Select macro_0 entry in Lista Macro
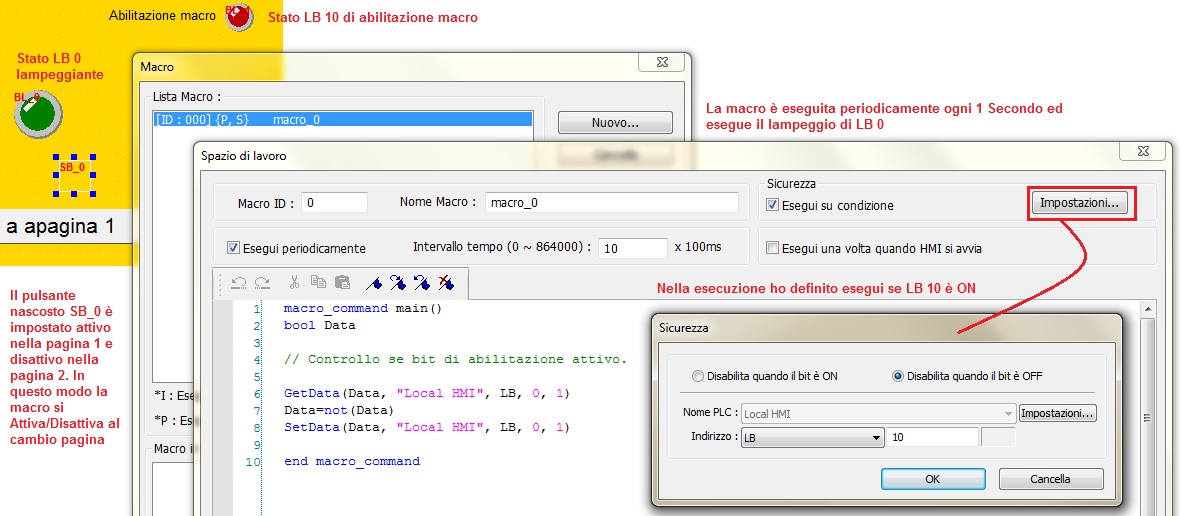1180x516 pixels. [x=342, y=119]
